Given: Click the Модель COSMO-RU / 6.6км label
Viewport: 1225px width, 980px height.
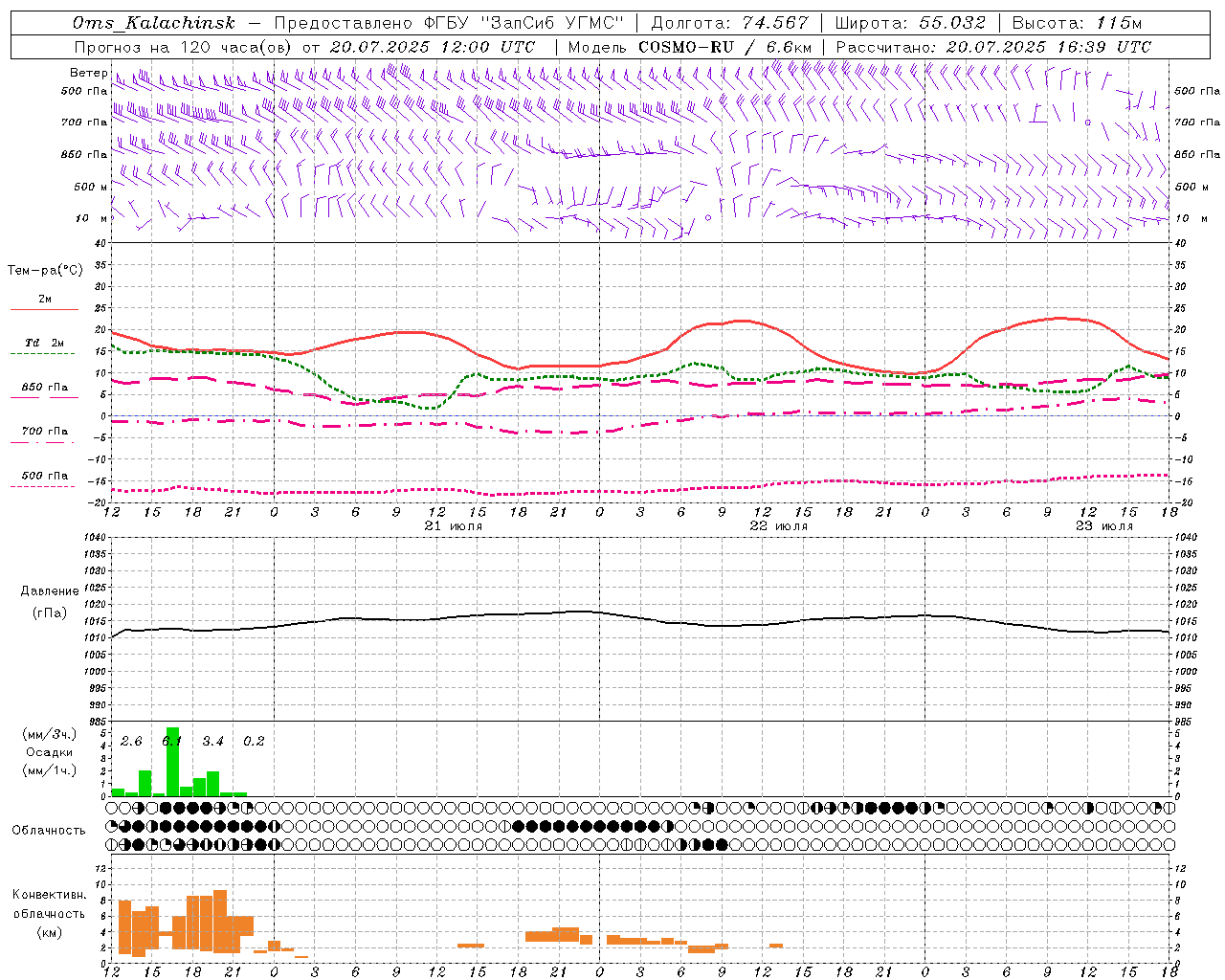Looking at the screenshot, I should [x=690, y=47].
